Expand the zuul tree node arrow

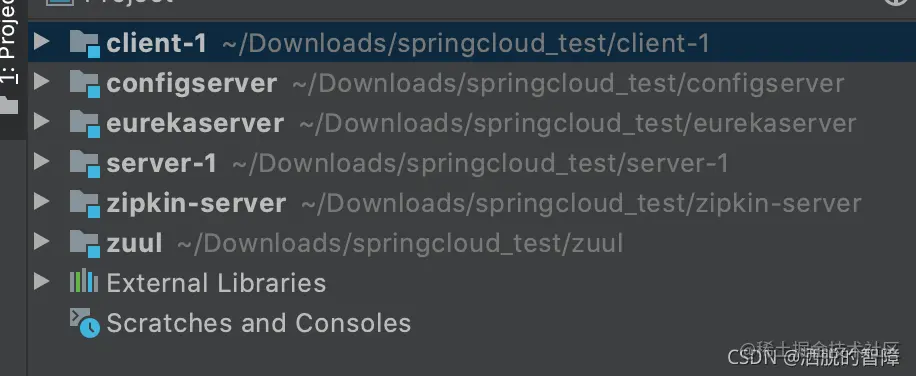point(41,241)
